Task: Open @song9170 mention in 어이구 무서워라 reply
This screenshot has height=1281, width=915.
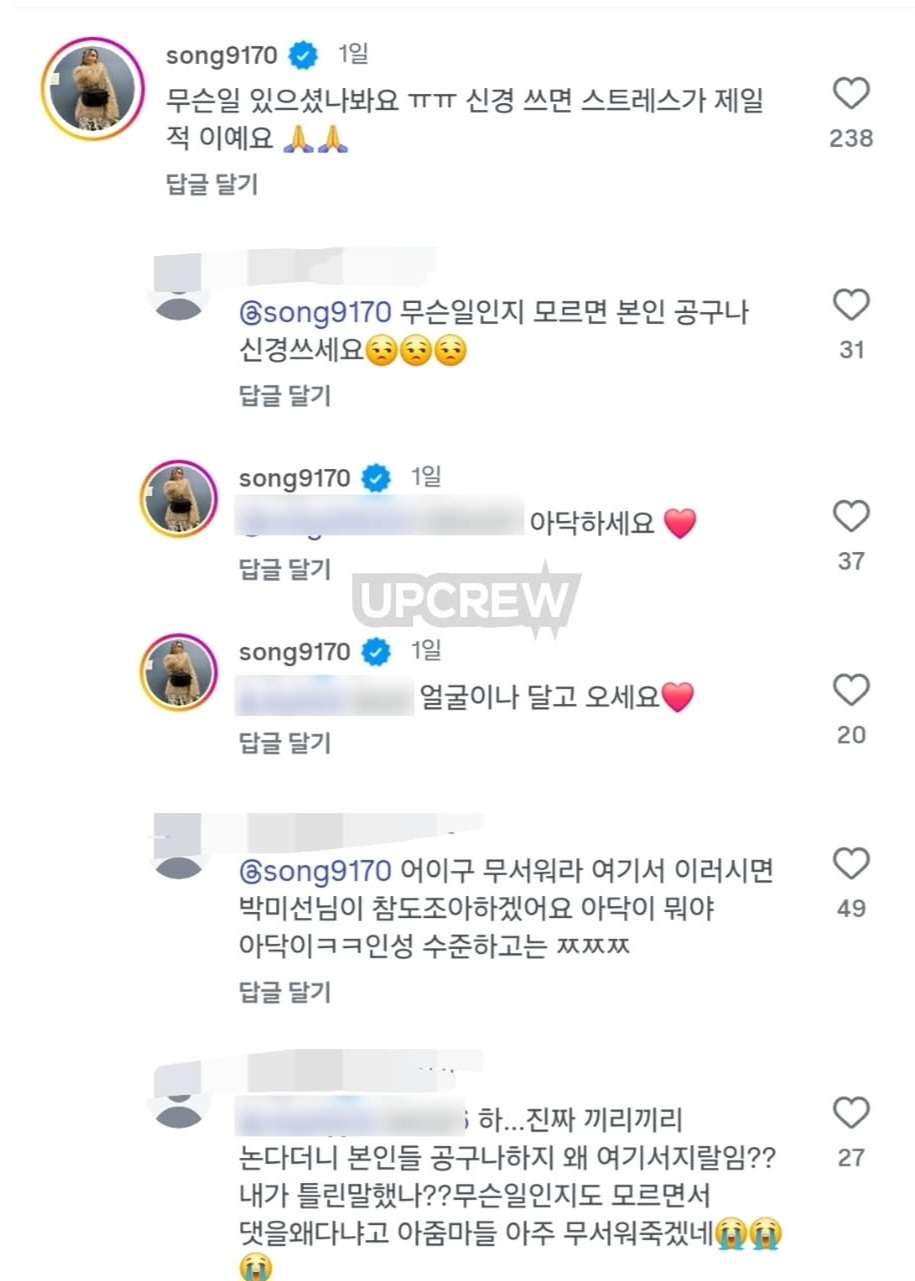Action: tap(315, 870)
